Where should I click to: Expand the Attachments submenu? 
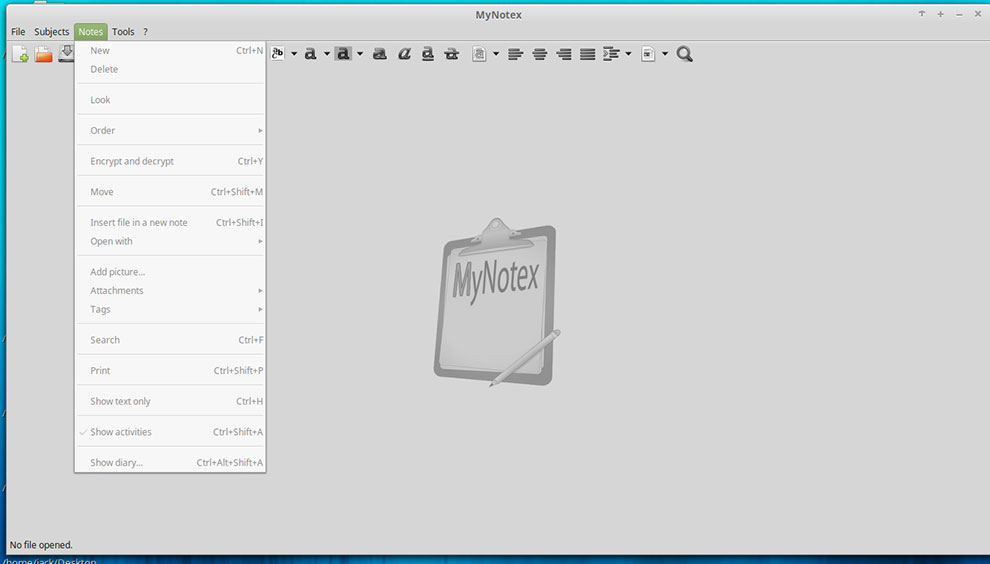coord(170,291)
